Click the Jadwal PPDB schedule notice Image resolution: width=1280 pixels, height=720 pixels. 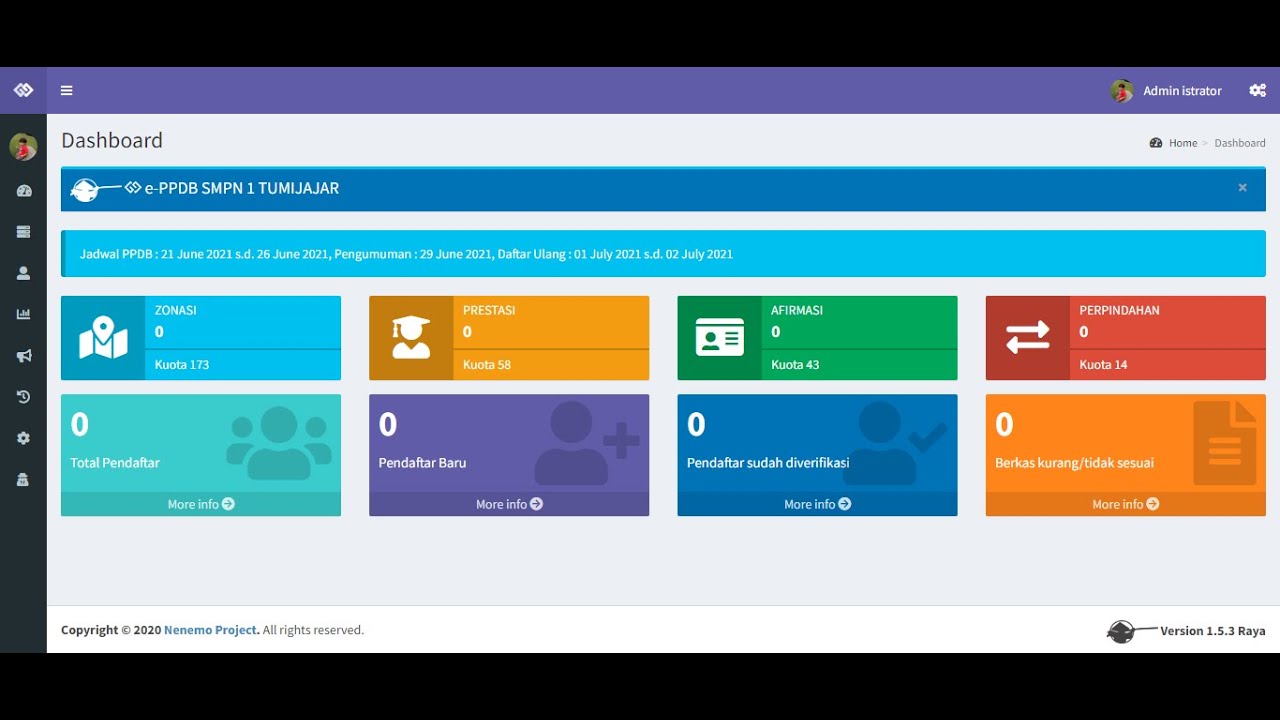[x=663, y=254]
